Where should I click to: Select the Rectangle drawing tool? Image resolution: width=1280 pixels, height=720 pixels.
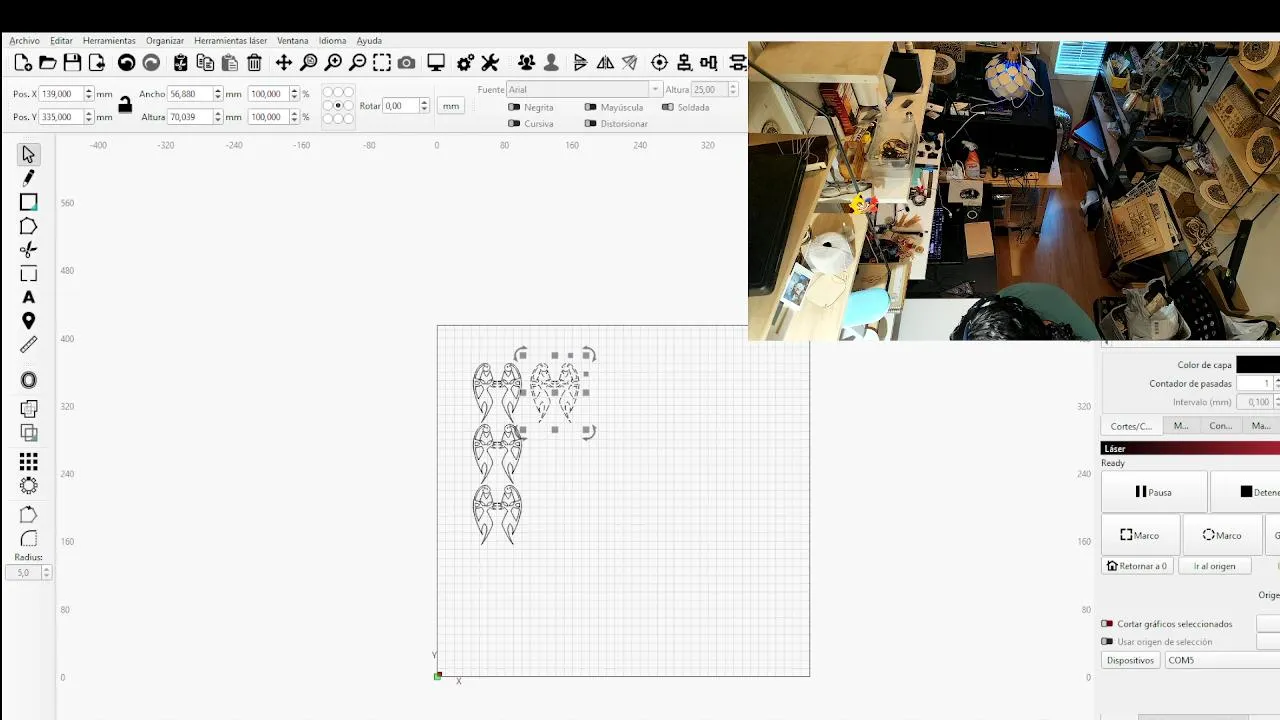[x=28, y=202]
